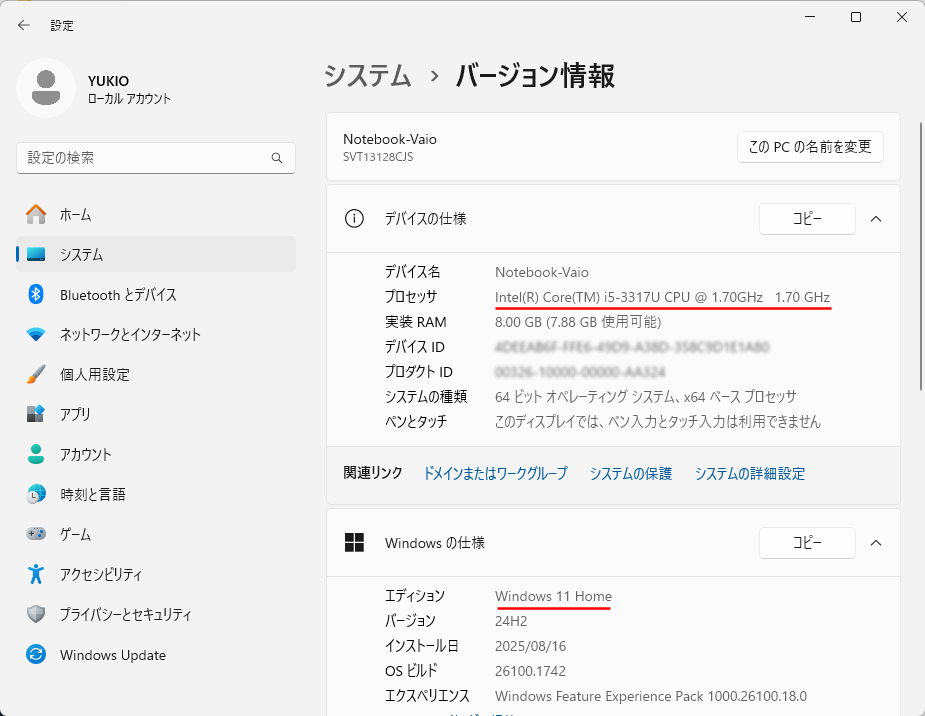Open Privacy and Security shield icon
The image size is (925, 716).
point(36,614)
